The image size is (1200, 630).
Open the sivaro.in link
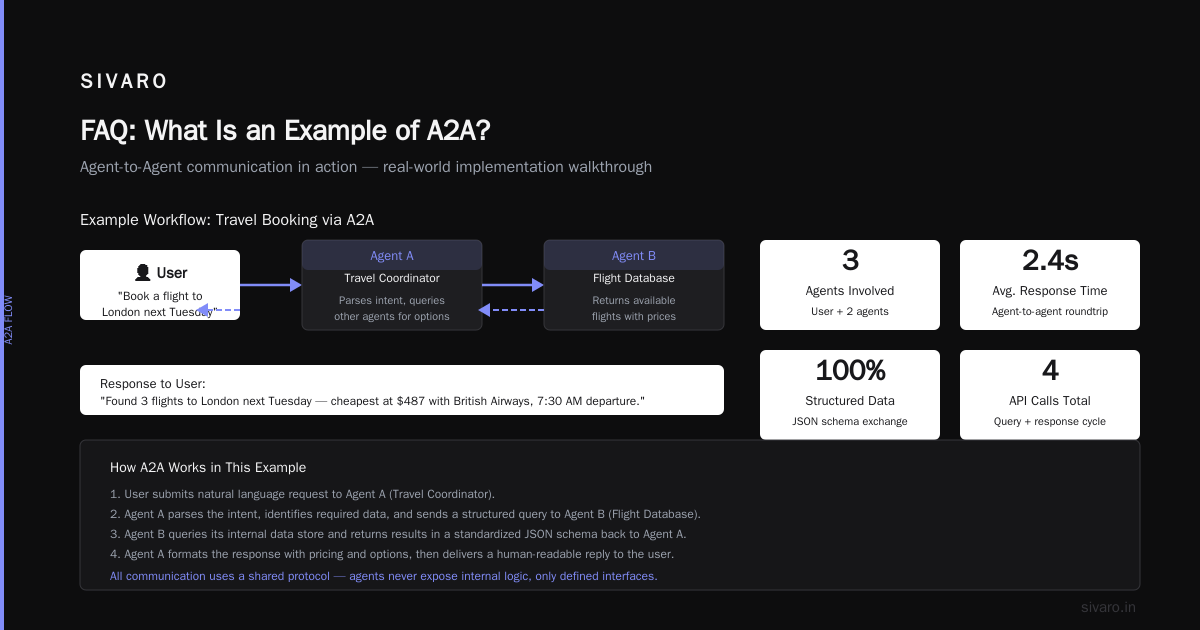(1108, 607)
